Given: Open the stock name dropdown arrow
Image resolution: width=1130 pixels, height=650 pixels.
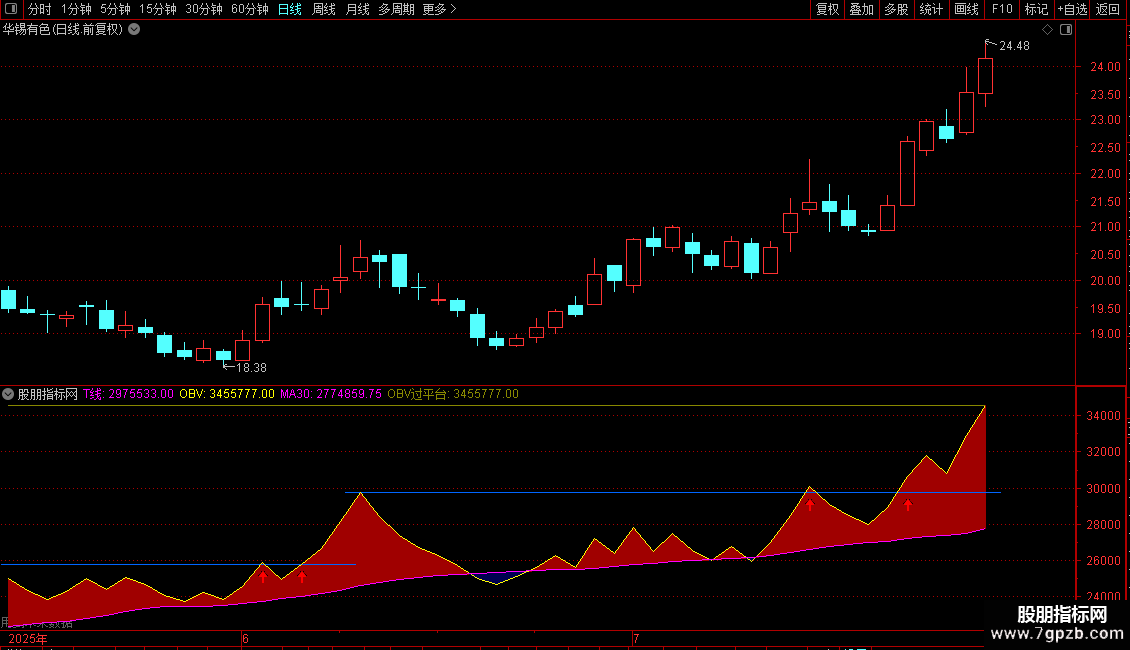Looking at the screenshot, I should (x=134, y=30).
